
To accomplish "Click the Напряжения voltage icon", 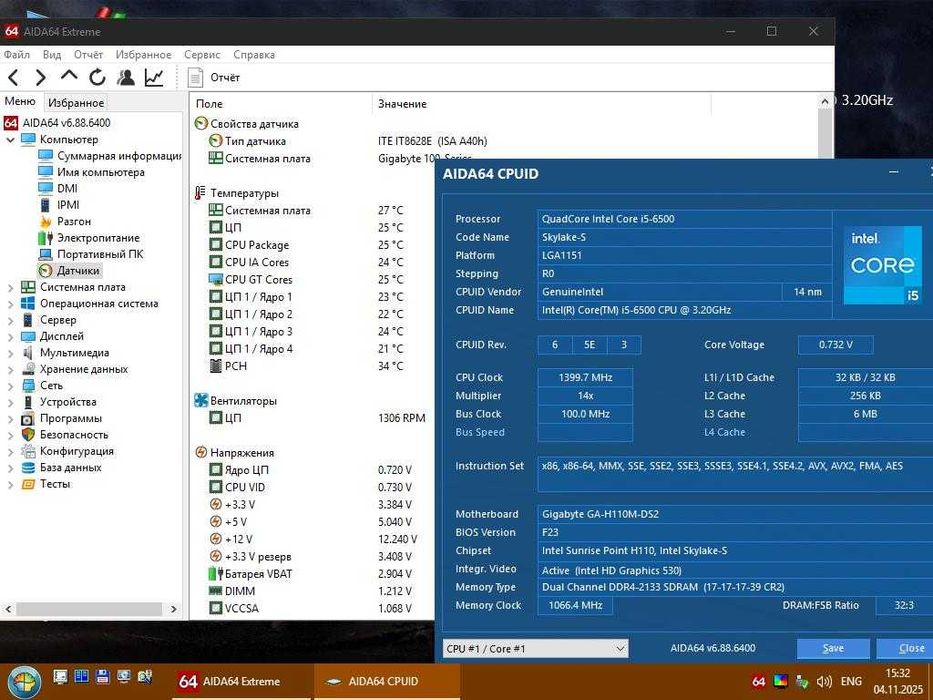I will coord(201,452).
